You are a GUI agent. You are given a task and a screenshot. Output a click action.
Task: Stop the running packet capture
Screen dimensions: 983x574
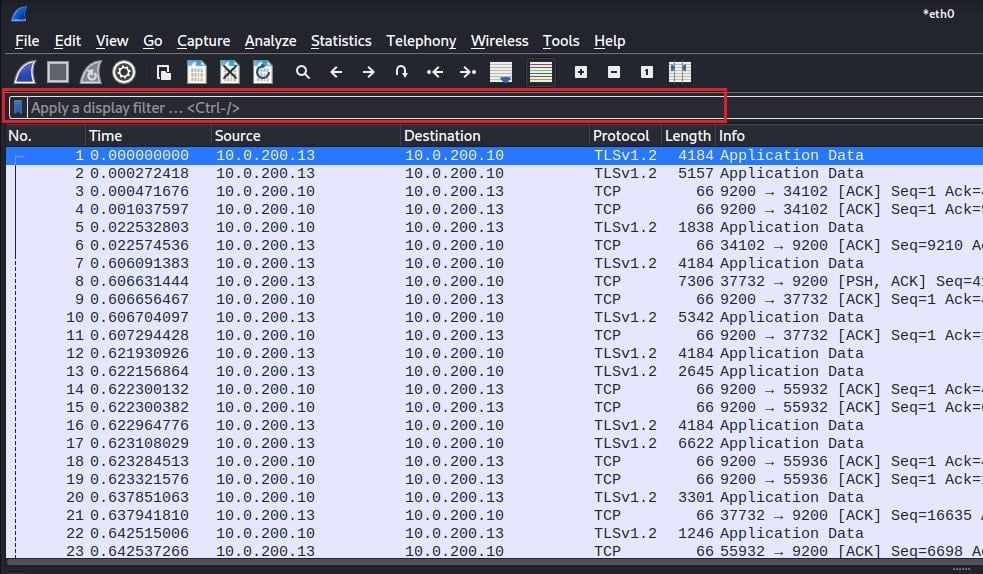[x=58, y=72]
